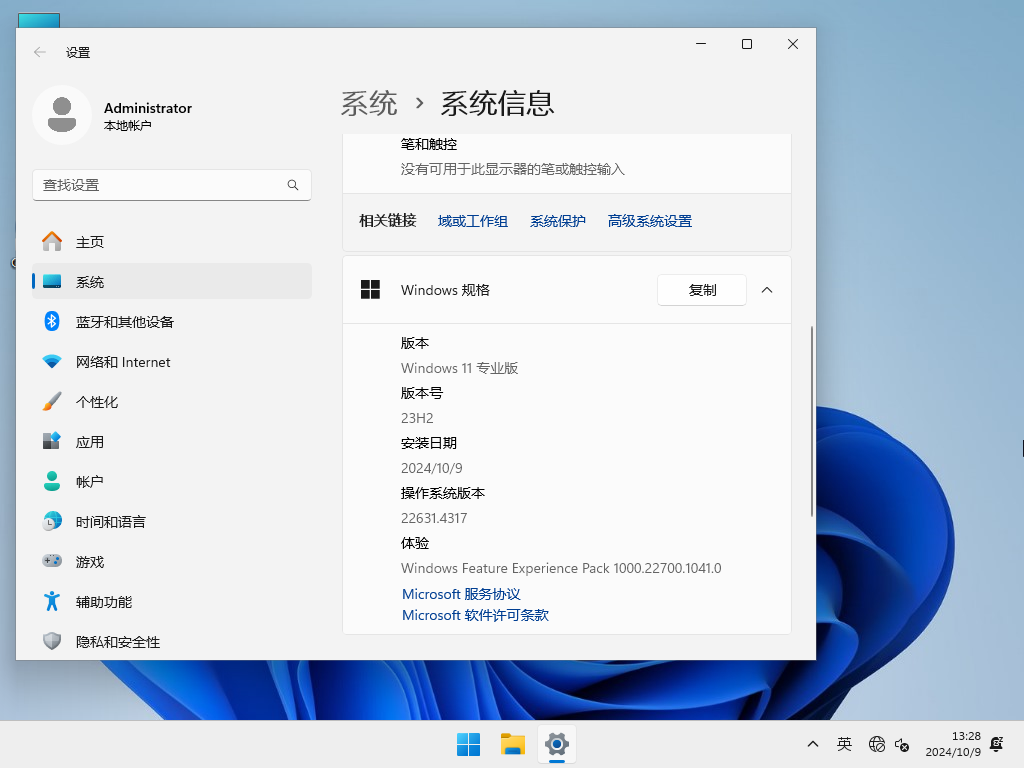Image resolution: width=1024 pixels, height=768 pixels.
Task: Open Time and Language (时间和语言) settings
Action: coord(116,521)
